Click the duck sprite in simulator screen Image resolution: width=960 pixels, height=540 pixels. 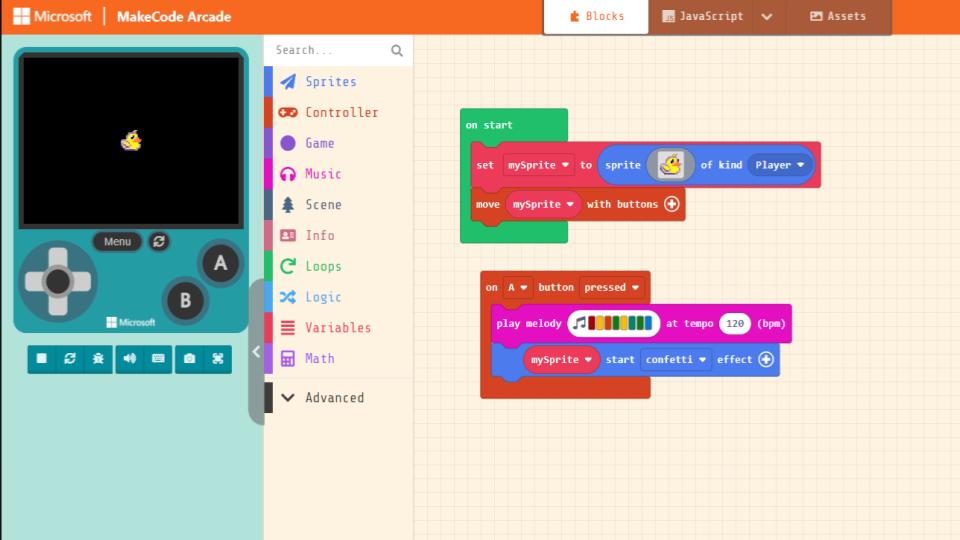click(x=131, y=141)
